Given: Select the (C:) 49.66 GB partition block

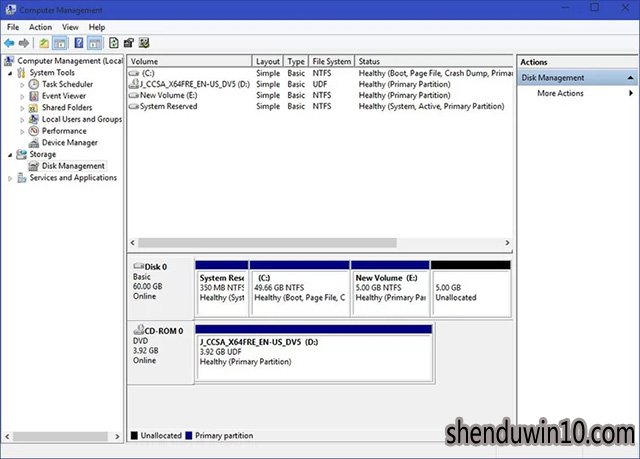Looking at the screenshot, I should click(x=300, y=288).
